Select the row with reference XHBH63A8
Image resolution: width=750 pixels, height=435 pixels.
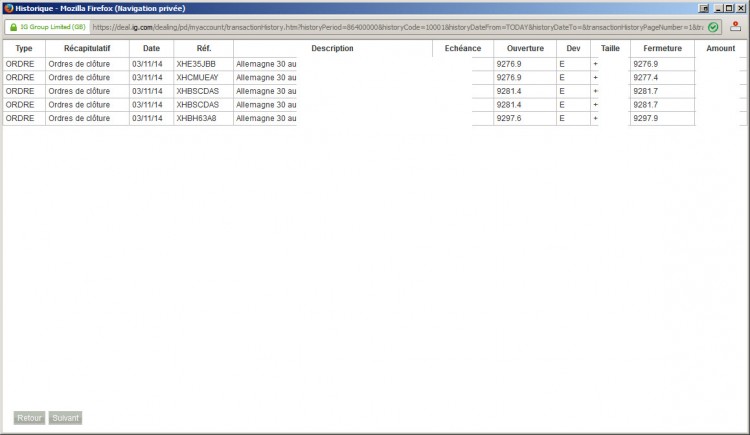pos(375,118)
